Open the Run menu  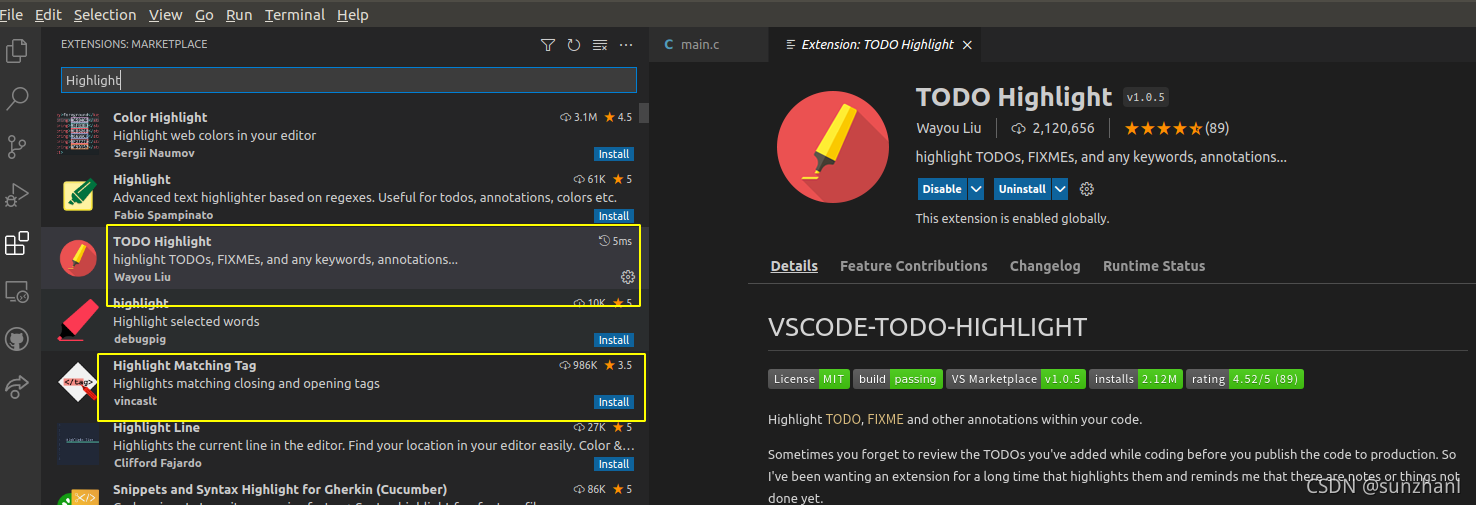click(239, 15)
